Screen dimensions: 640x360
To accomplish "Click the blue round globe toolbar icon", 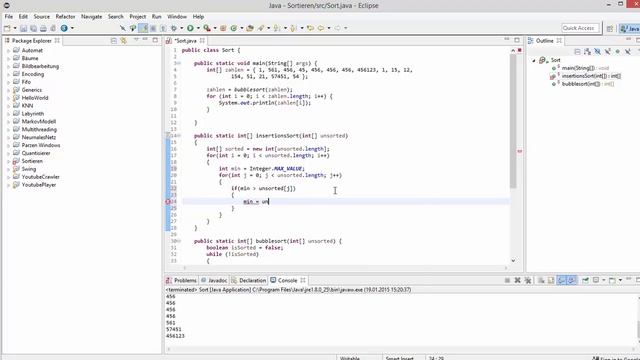I will [x=64, y=28].
